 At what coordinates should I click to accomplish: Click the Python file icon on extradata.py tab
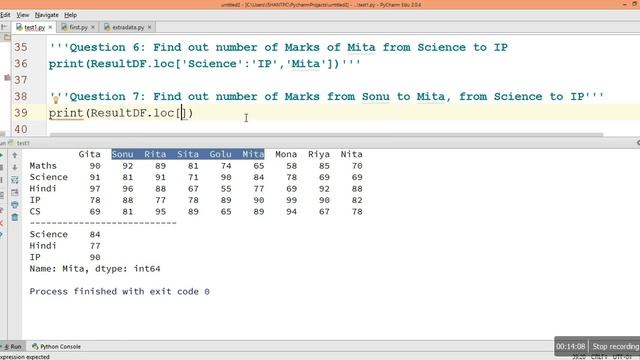click(107, 27)
